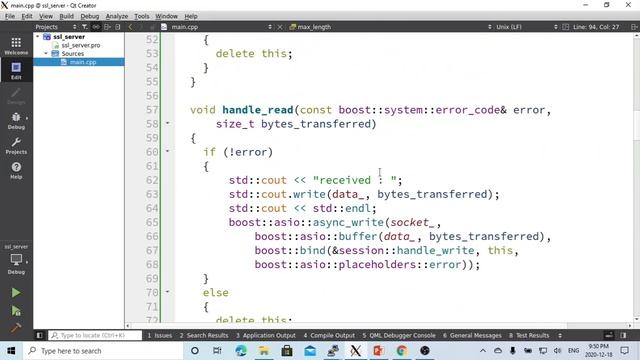Open File Explorer from taskbar
Image resolution: width=640 pixels, height=360 pixels.
pos(264,351)
